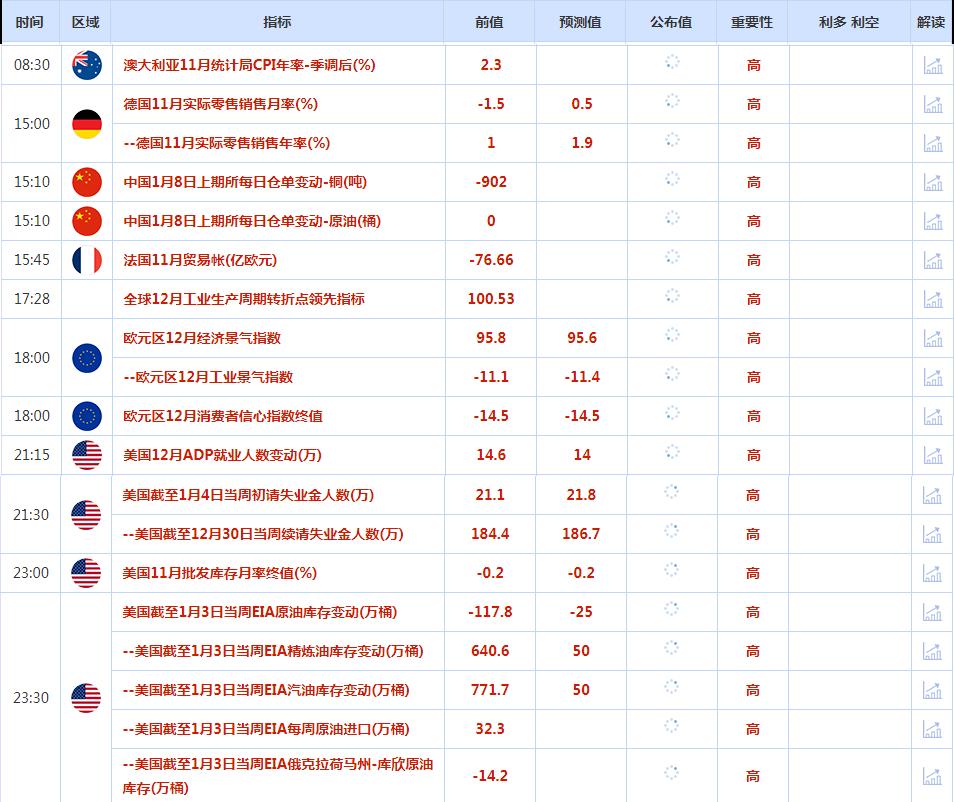
Task: Open 美国截至1月3日当周EIA原油库存变动(万桶) link
Action: pos(260,612)
